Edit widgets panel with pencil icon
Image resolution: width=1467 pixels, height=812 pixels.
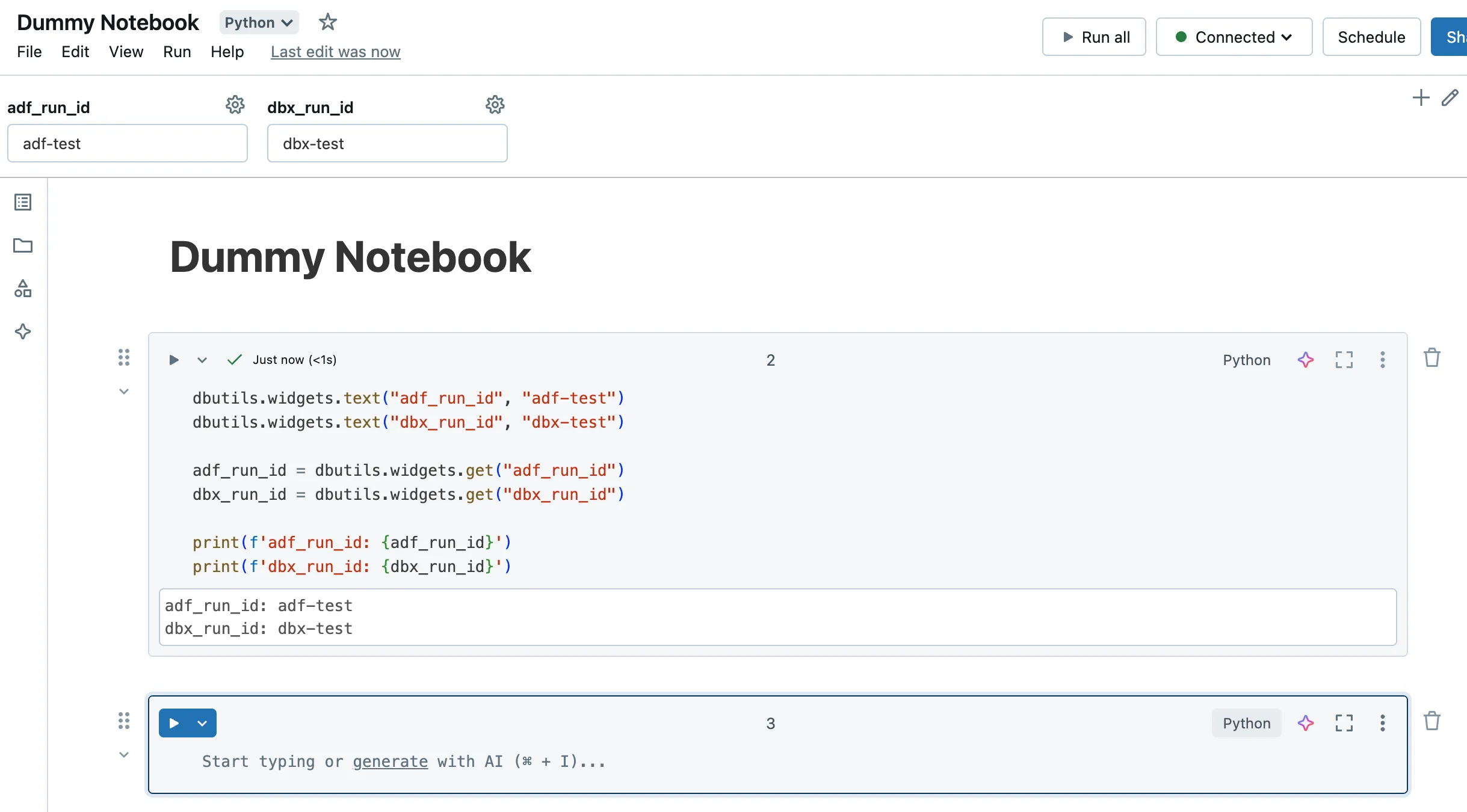(1450, 97)
